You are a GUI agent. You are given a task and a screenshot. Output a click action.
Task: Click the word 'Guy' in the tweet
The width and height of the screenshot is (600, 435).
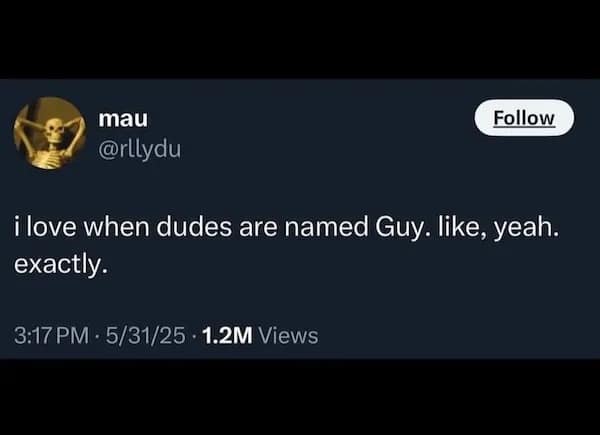(x=400, y=228)
